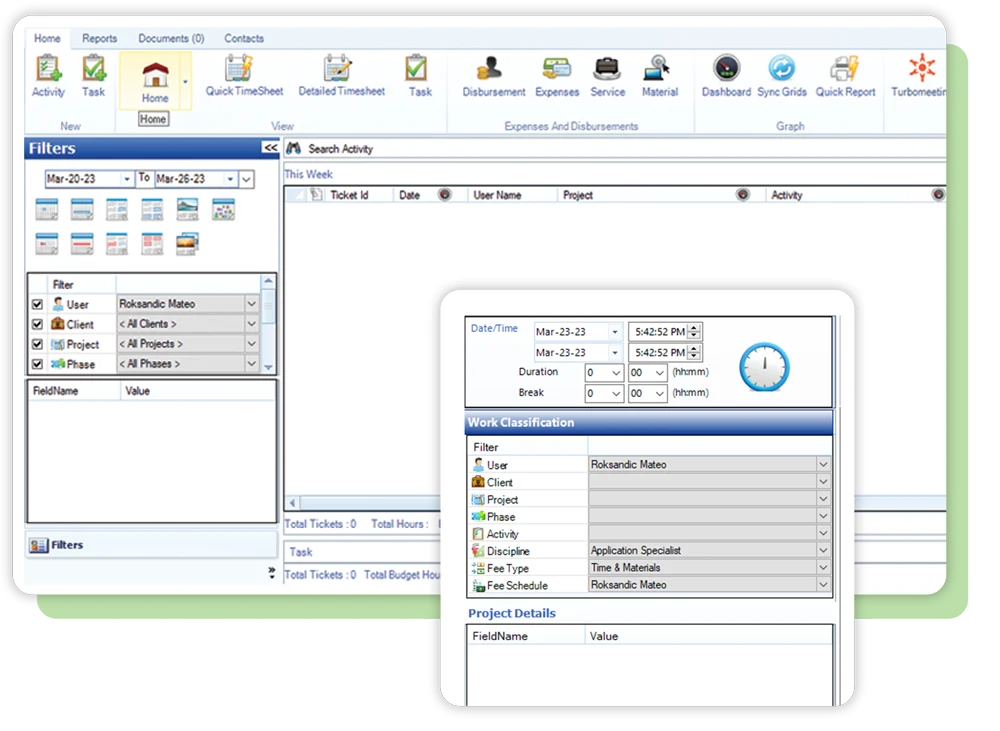This screenshot has height=731, width=1000.
Task: Click the Turbomeeting icon
Action: click(922, 68)
